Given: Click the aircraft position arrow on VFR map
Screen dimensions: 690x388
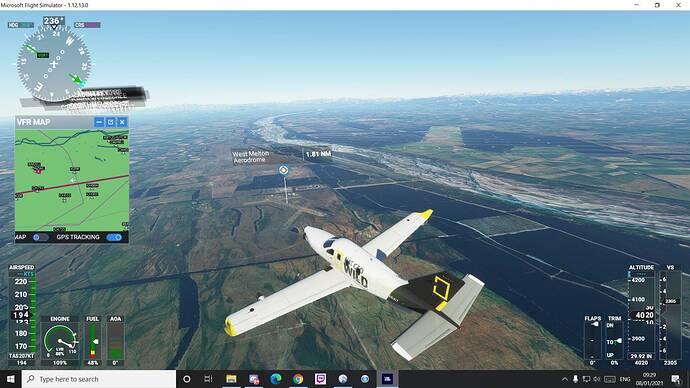Looking at the screenshot, I should coord(73,180).
